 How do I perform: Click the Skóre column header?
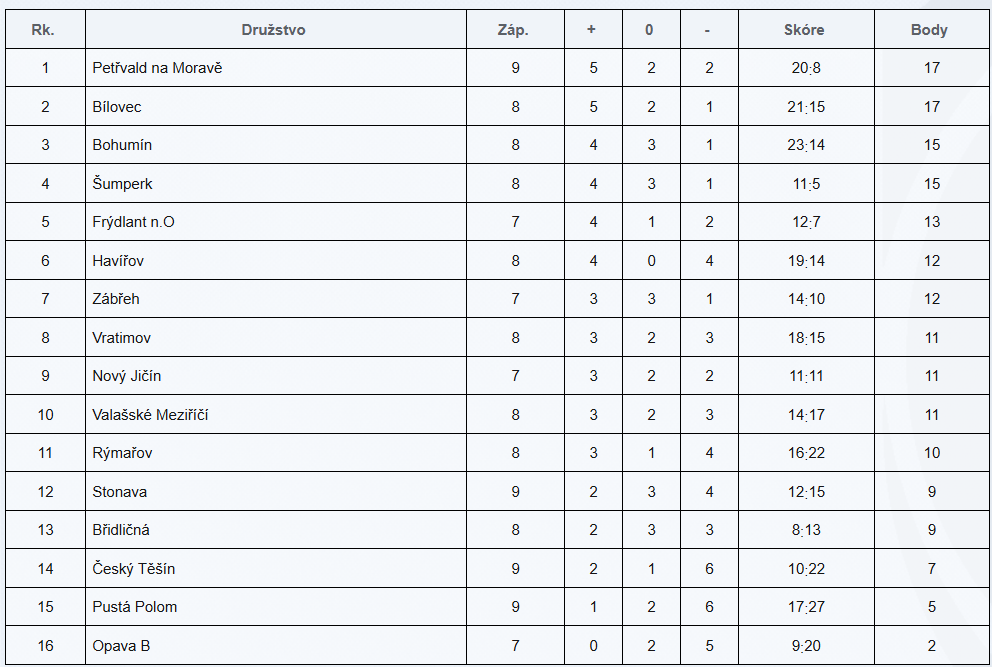click(x=804, y=30)
